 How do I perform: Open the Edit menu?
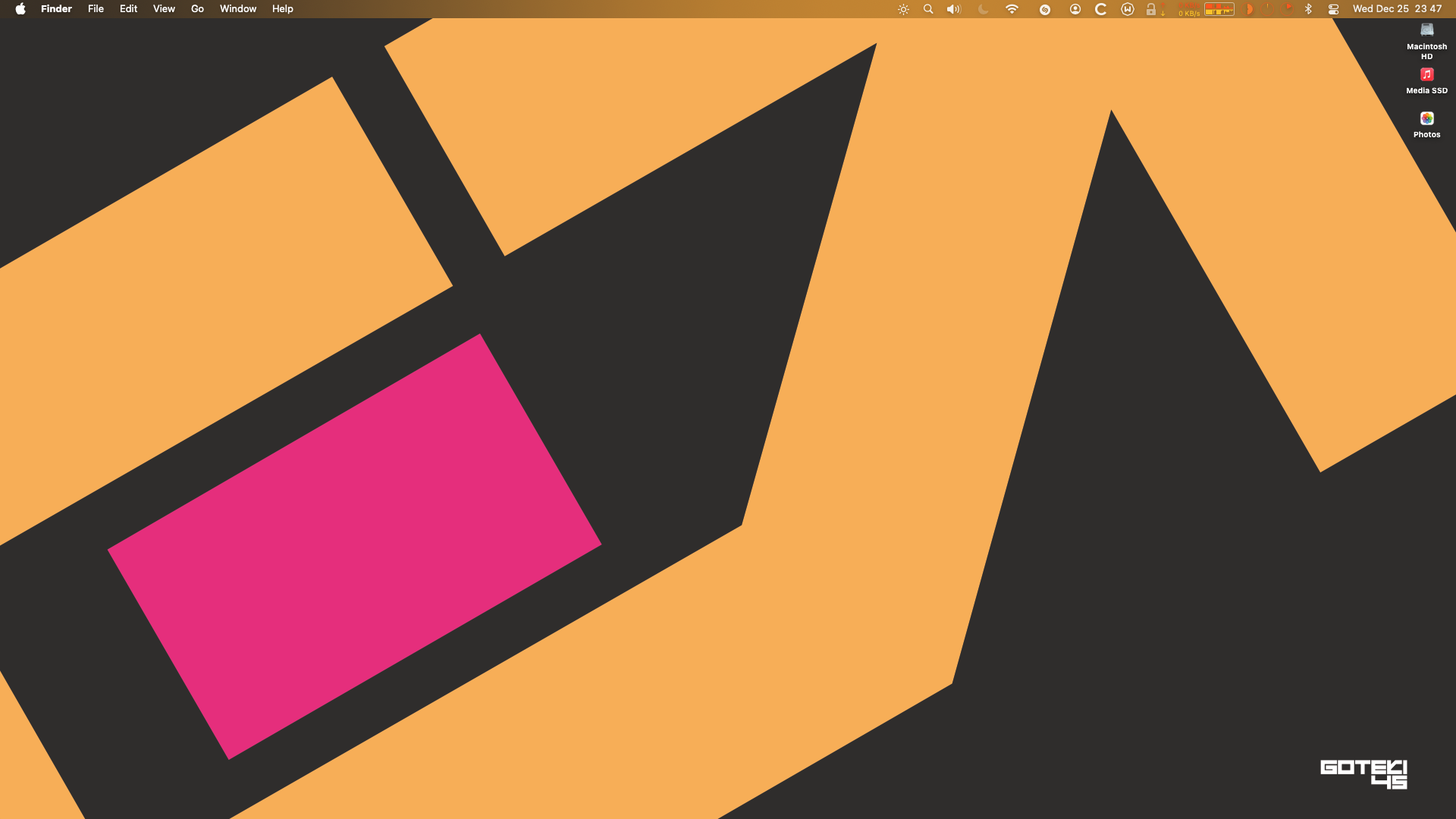point(128,9)
